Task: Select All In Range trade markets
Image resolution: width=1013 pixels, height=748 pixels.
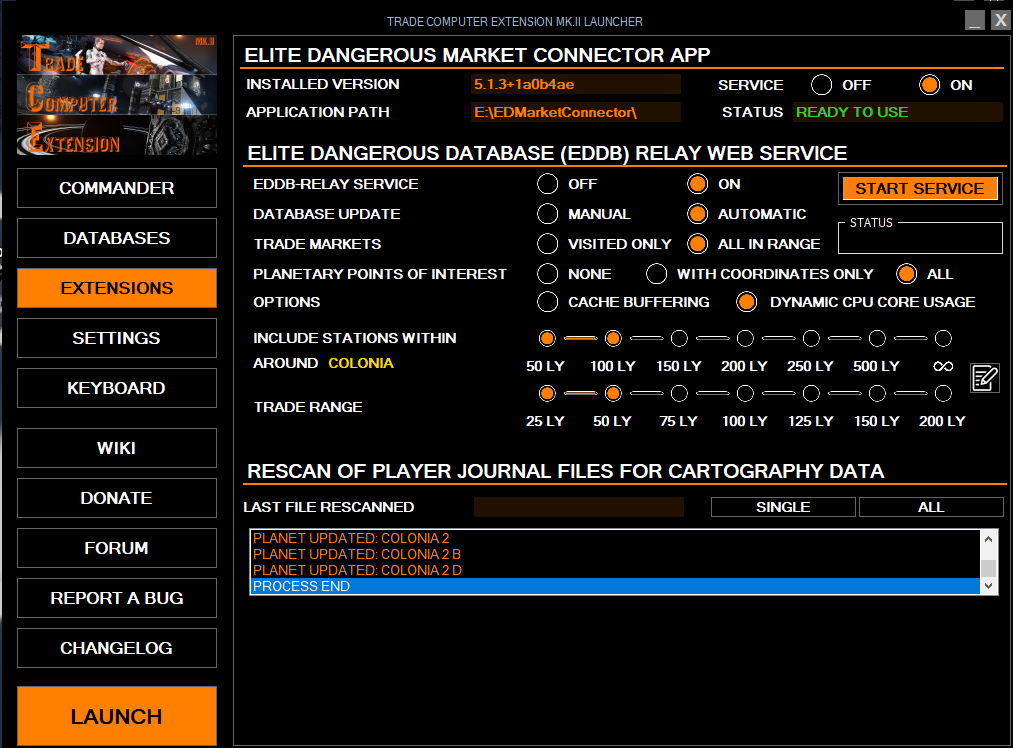Action: point(698,244)
